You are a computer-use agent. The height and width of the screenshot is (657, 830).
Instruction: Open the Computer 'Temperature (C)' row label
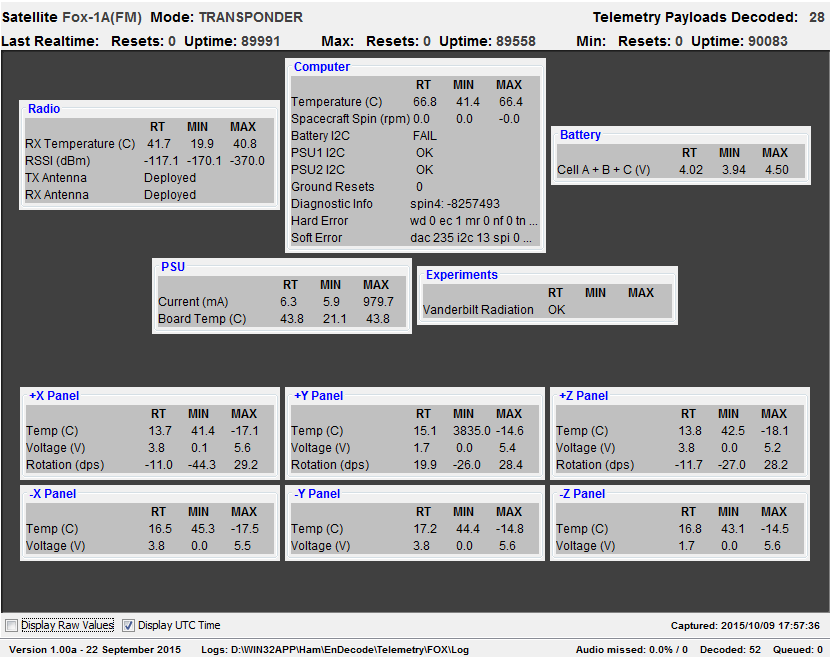coord(337,102)
